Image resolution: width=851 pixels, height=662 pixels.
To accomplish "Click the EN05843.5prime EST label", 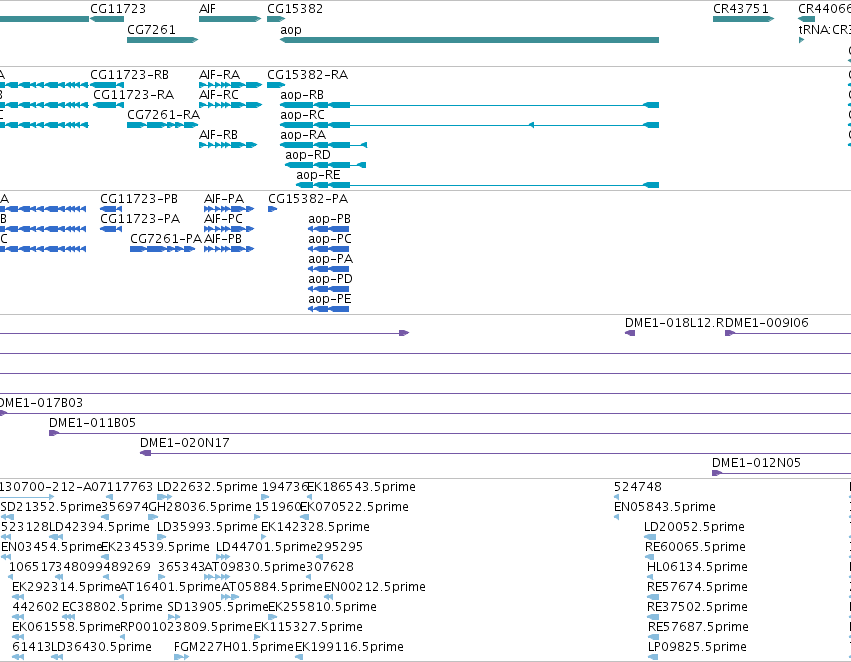I will 664,507.
